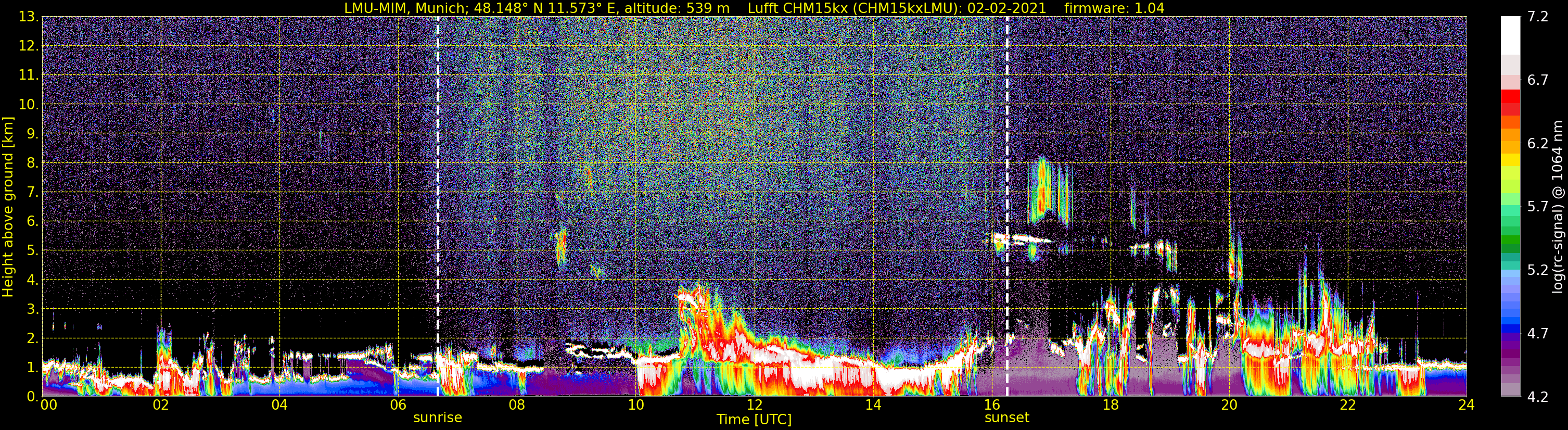Click the white dashed sunset marker line
The width and height of the screenshot is (1568, 430).
[x=1008, y=206]
